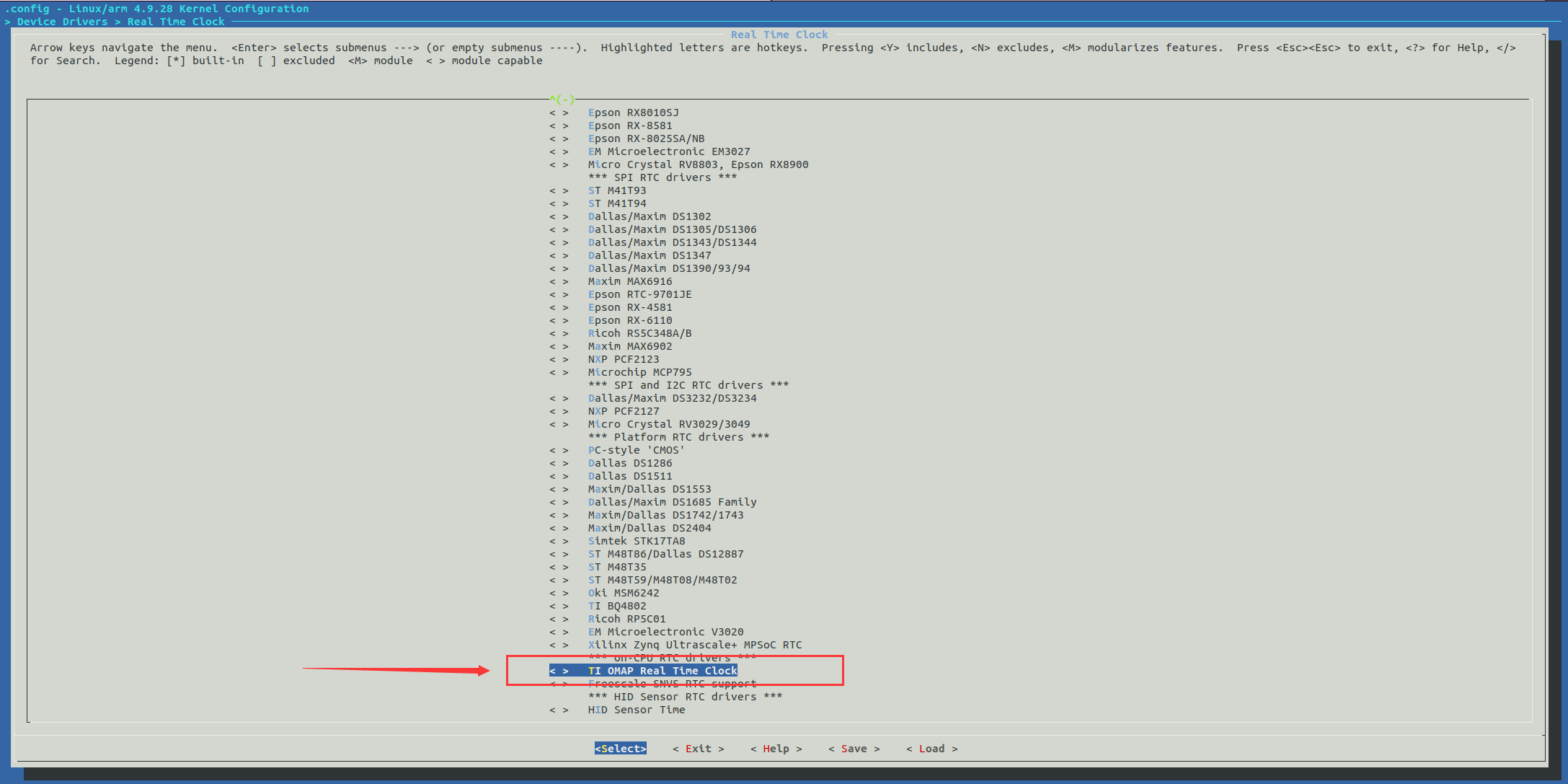
Task: Click the Load button
Action: pos(931,749)
